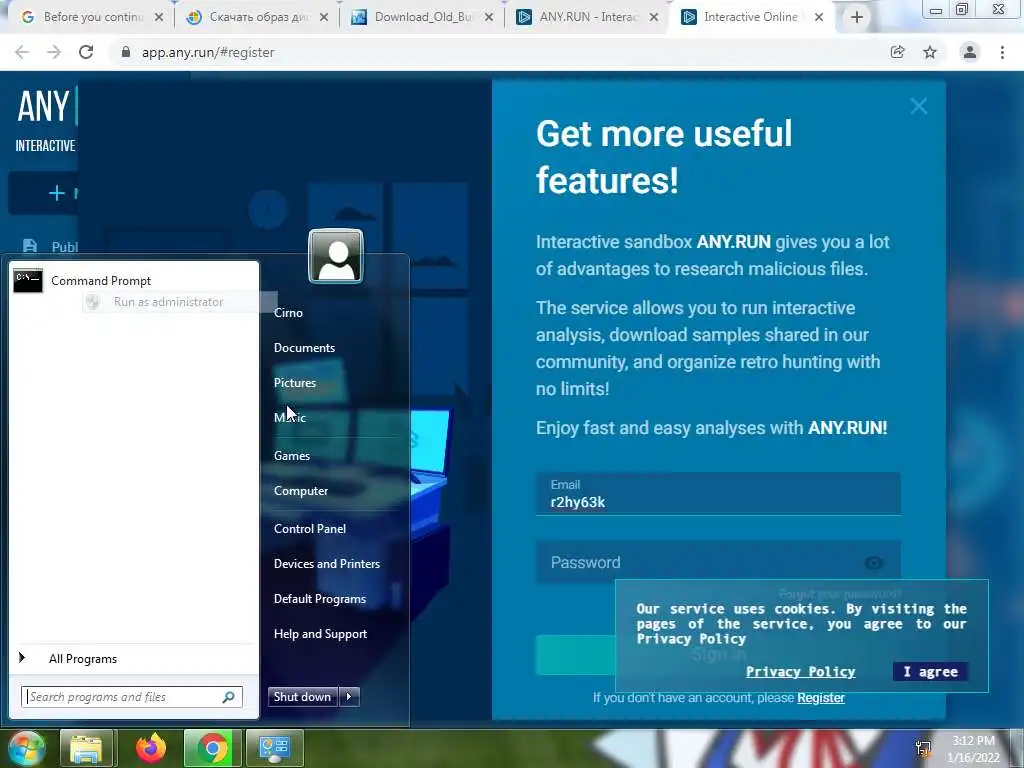Open Control Panel from Start menu
The width and height of the screenshot is (1024, 768).
tap(310, 529)
